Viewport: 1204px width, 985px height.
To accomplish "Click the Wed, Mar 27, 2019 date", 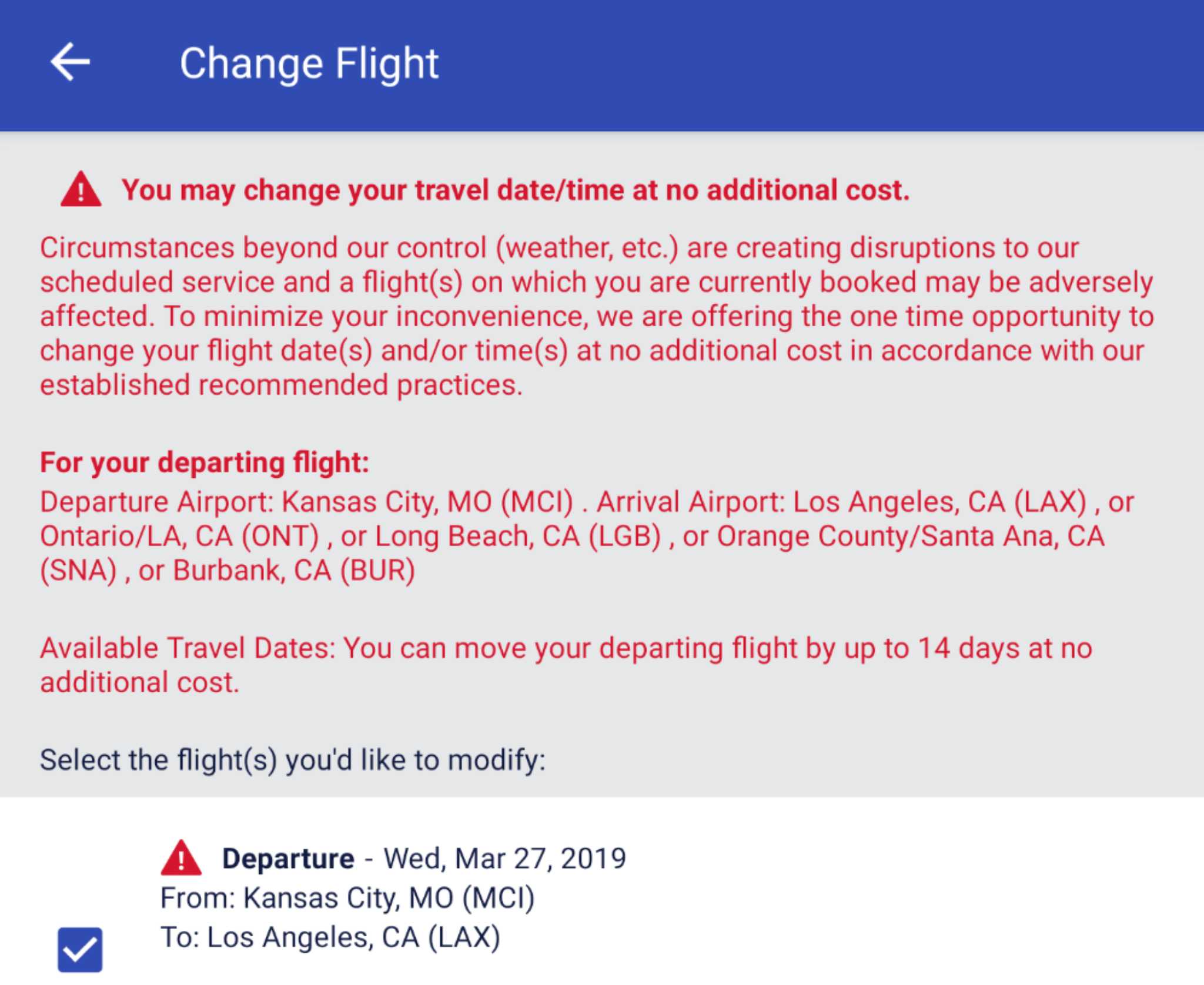I will click(x=505, y=859).
